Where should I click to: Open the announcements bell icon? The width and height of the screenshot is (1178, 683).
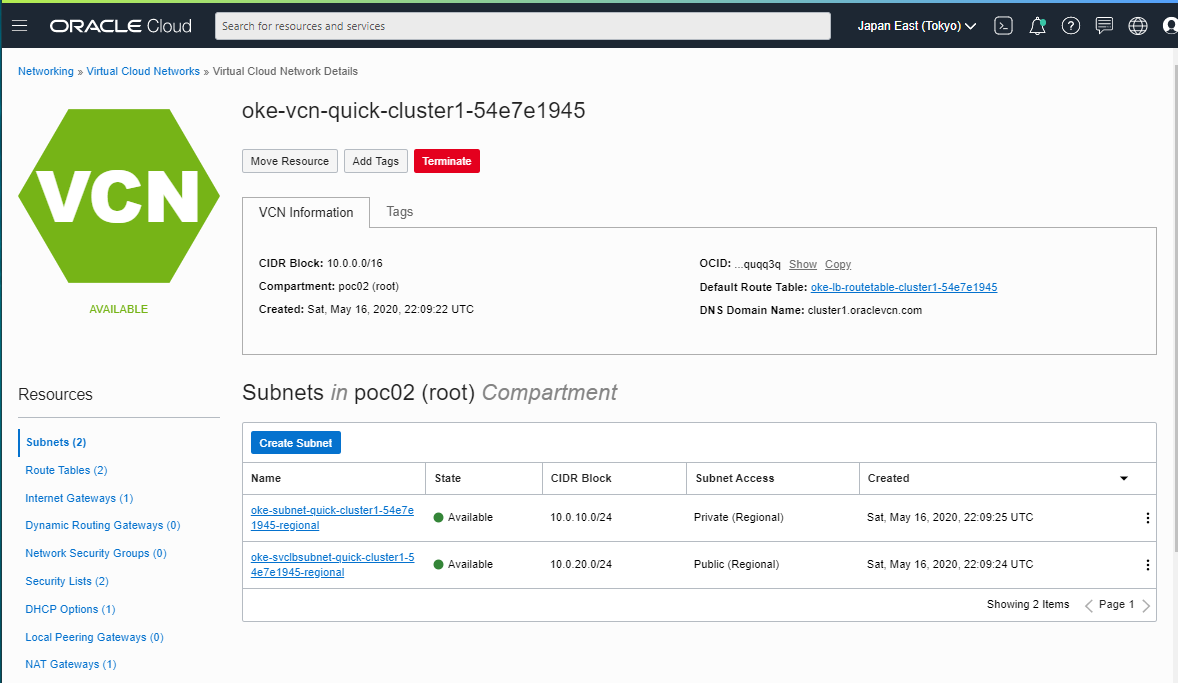coord(1037,26)
